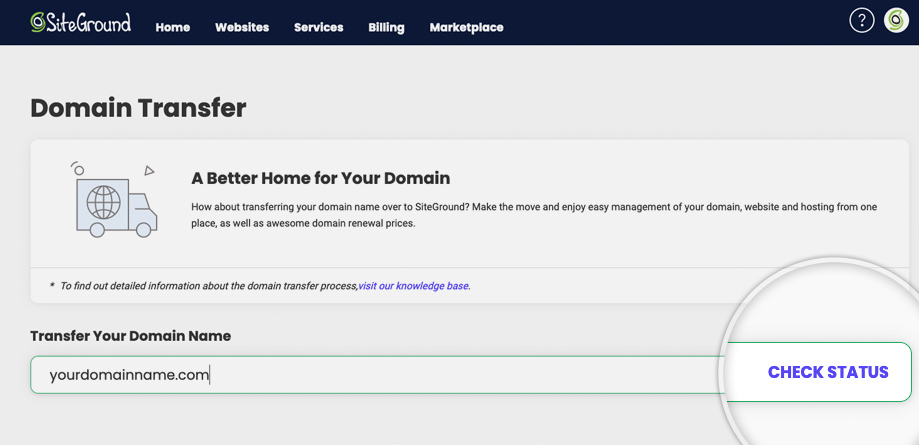Select 'A Better Home for Your Domain' heading
This screenshot has width=919, height=445.
tap(321, 178)
